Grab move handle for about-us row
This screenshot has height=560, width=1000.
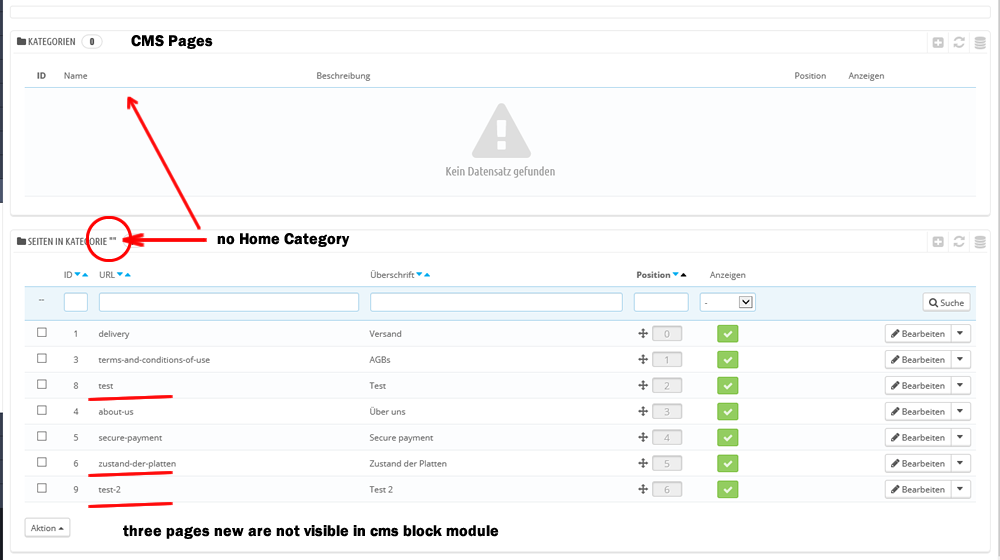tap(643, 411)
